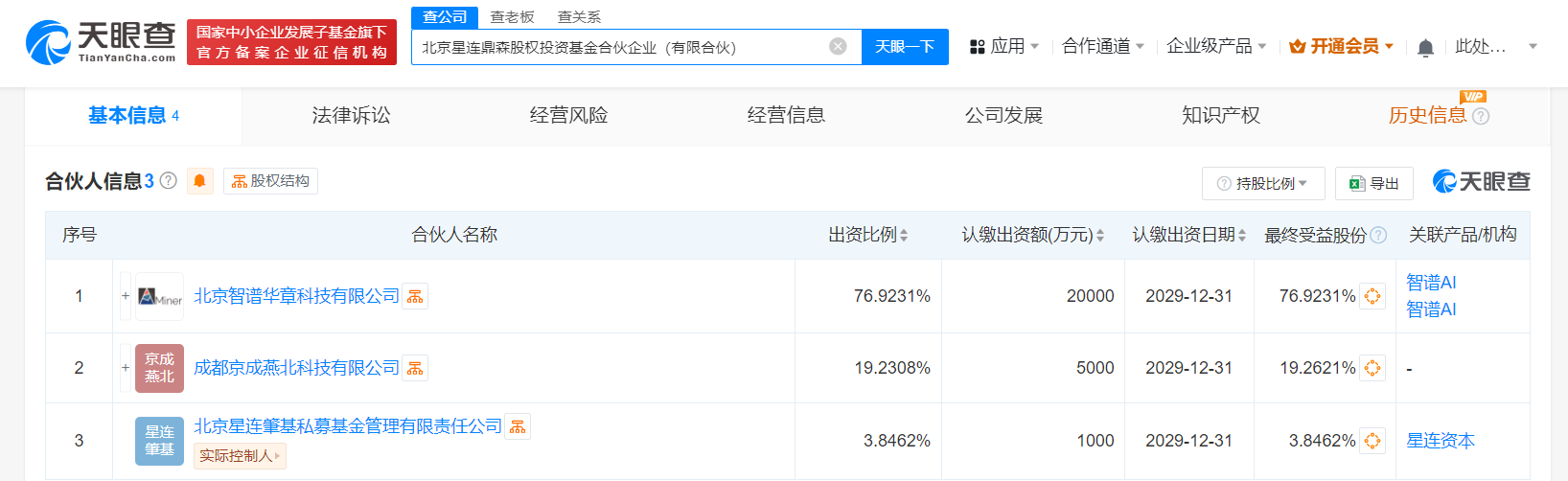1568x481 pixels.
Task: Click the 星连肇基 logo thumbnail
Action: click(159, 441)
